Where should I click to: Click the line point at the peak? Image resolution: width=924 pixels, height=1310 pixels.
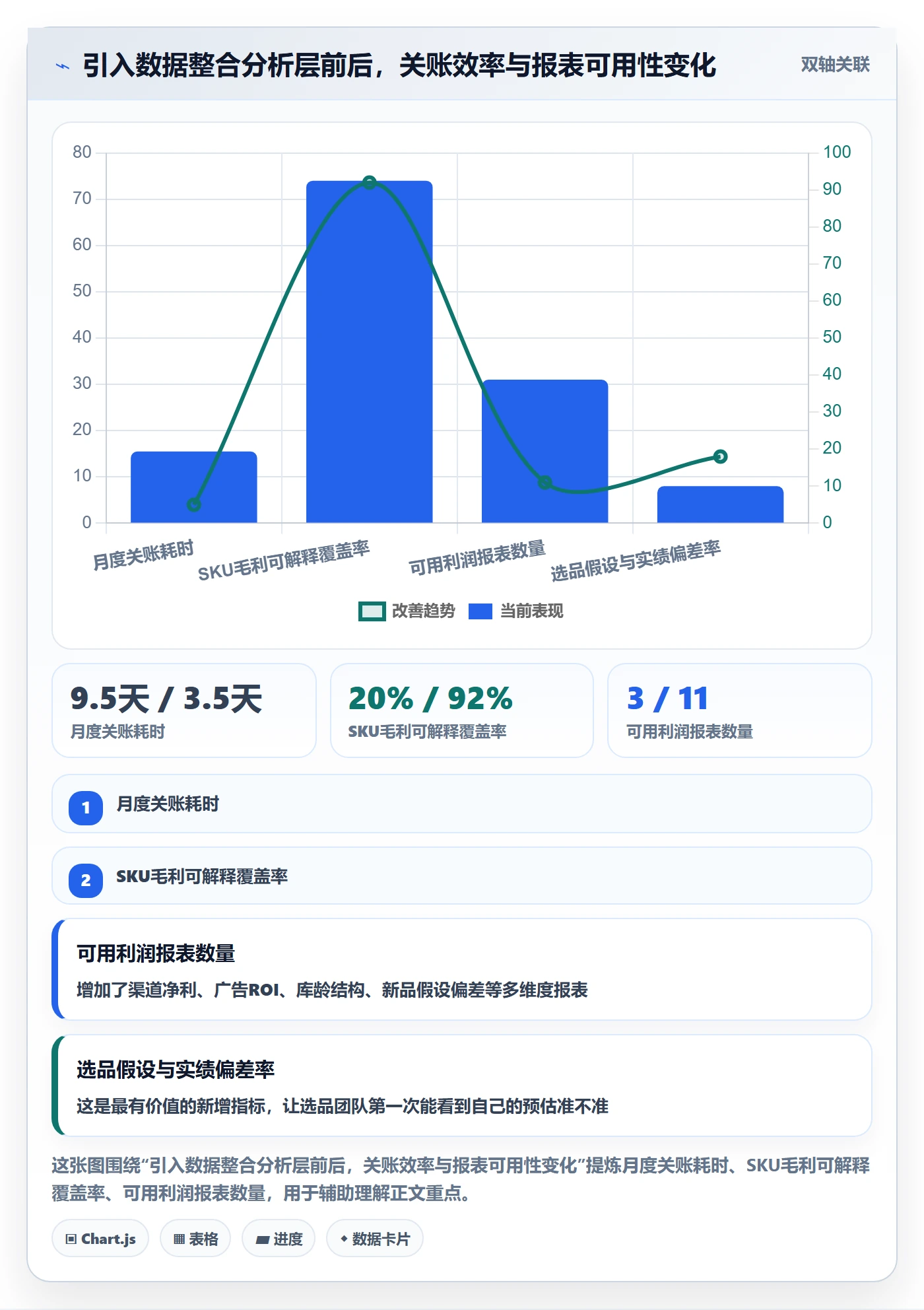pos(370,182)
